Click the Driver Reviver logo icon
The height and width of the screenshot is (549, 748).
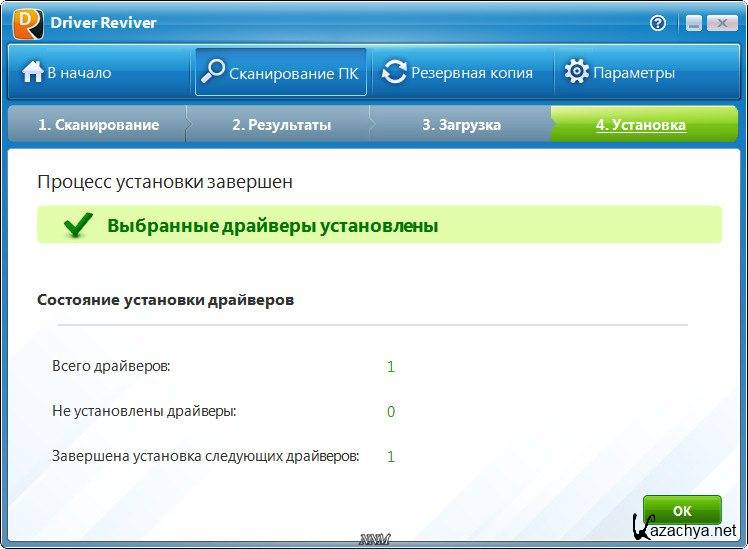coord(27,22)
